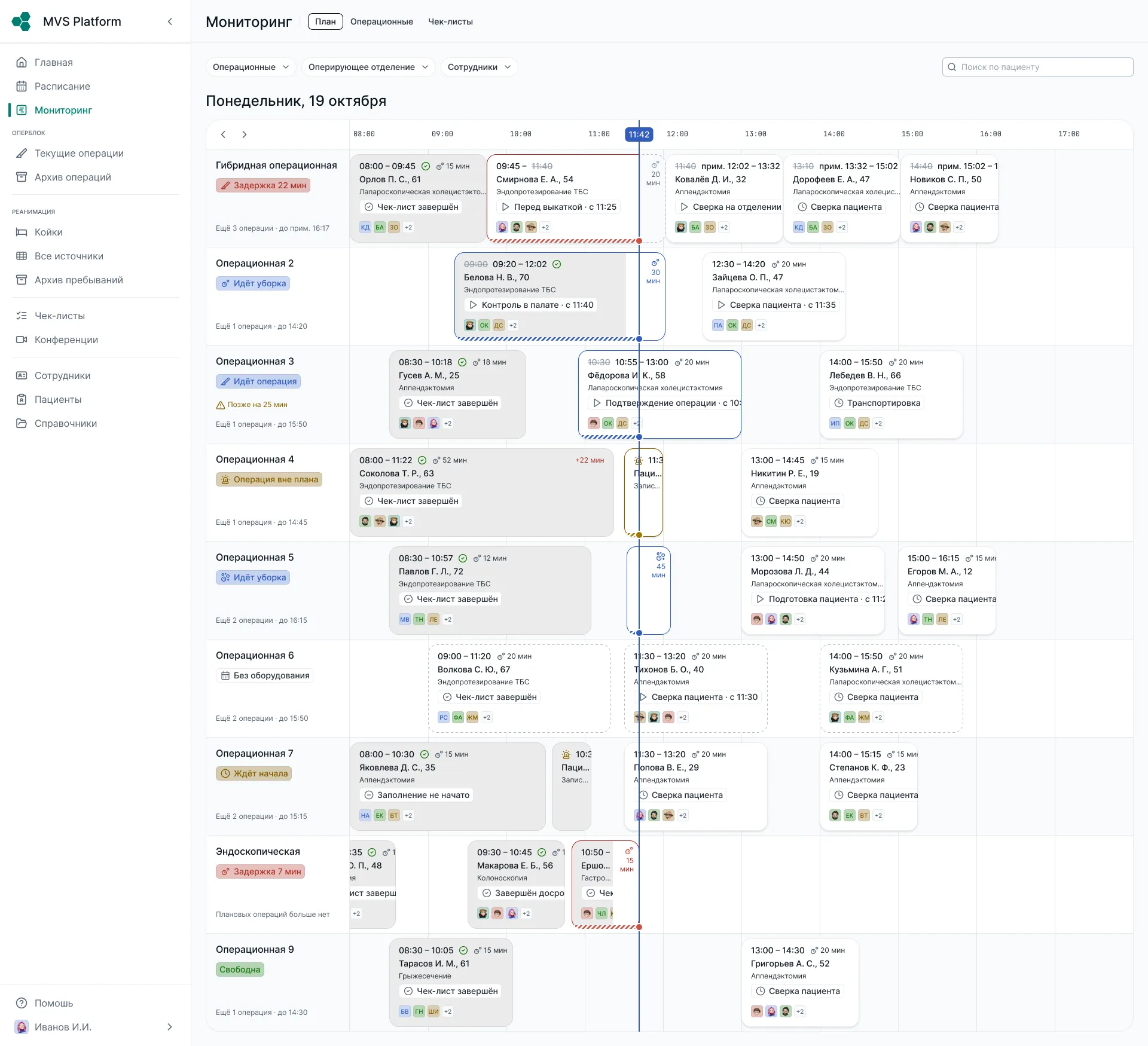The width and height of the screenshot is (1148, 1046).
Task: Open the Пациенты clipboard icon
Action: 22,399
